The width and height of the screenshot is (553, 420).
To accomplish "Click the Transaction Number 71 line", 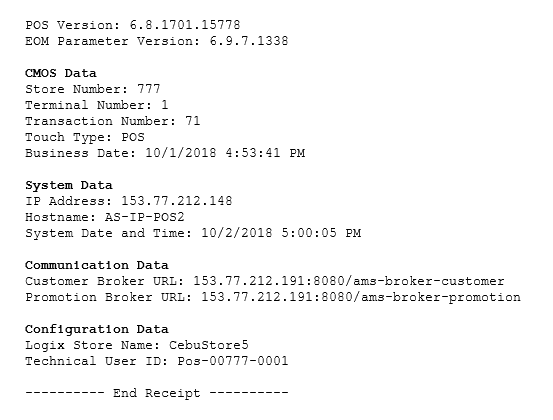I will (113, 121).
